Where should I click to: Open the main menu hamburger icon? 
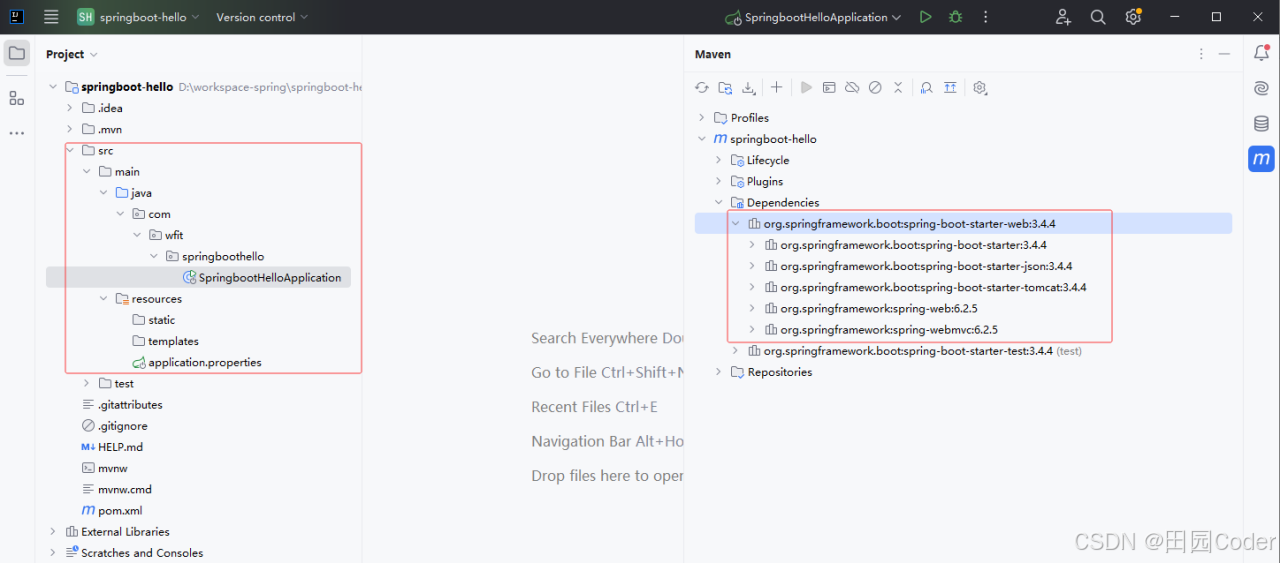(x=51, y=17)
